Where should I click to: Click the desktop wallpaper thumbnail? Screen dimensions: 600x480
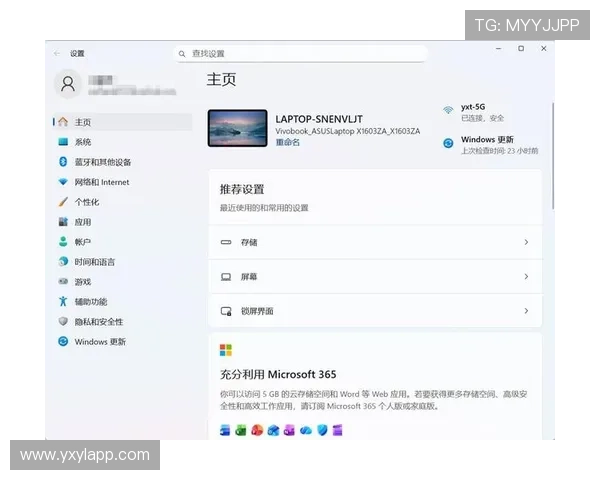coord(237,128)
